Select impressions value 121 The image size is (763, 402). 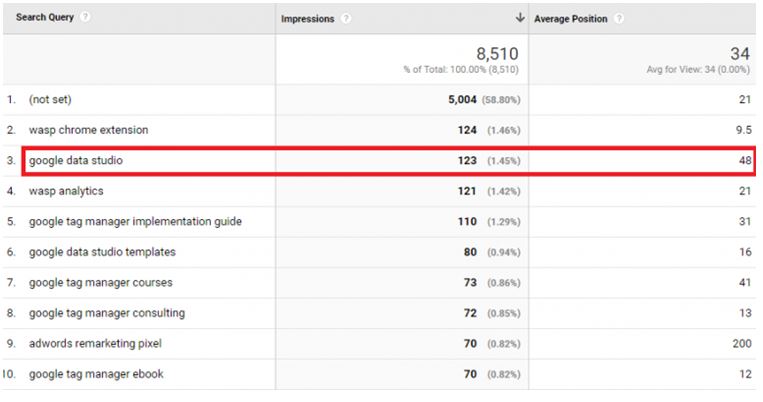[x=467, y=191]
